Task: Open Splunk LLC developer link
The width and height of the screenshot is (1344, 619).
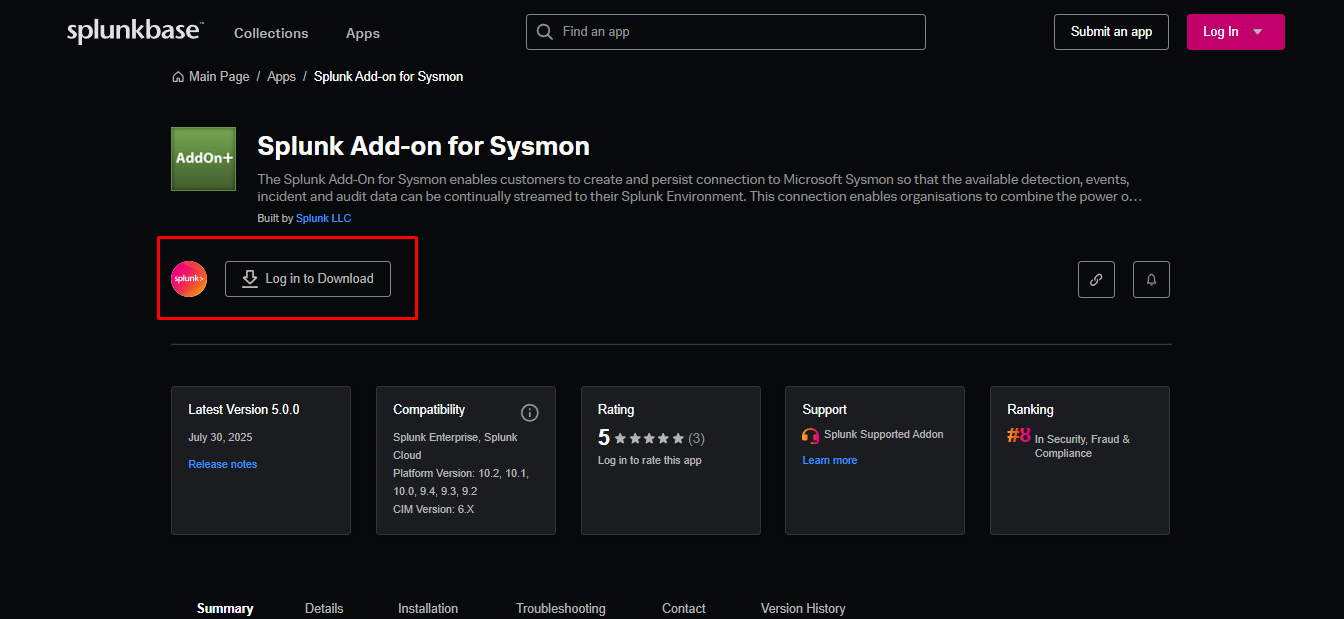Action: pyautogui.click(x=323, y=218)
